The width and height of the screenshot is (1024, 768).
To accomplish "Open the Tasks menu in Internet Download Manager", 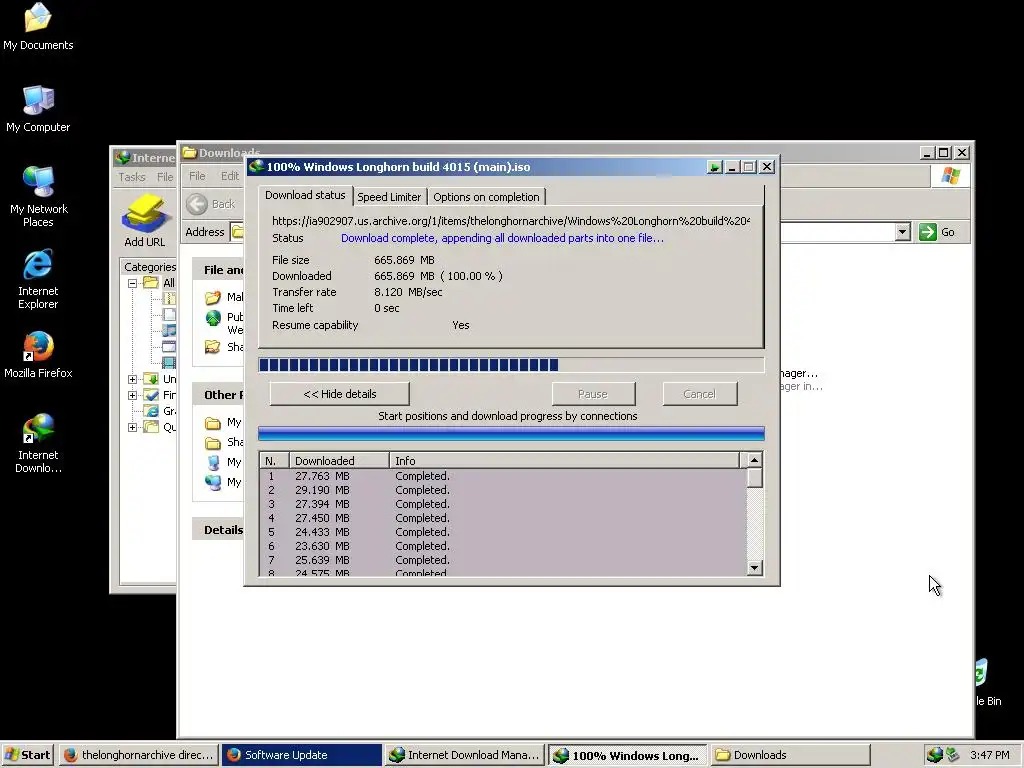I will [132, 177].
